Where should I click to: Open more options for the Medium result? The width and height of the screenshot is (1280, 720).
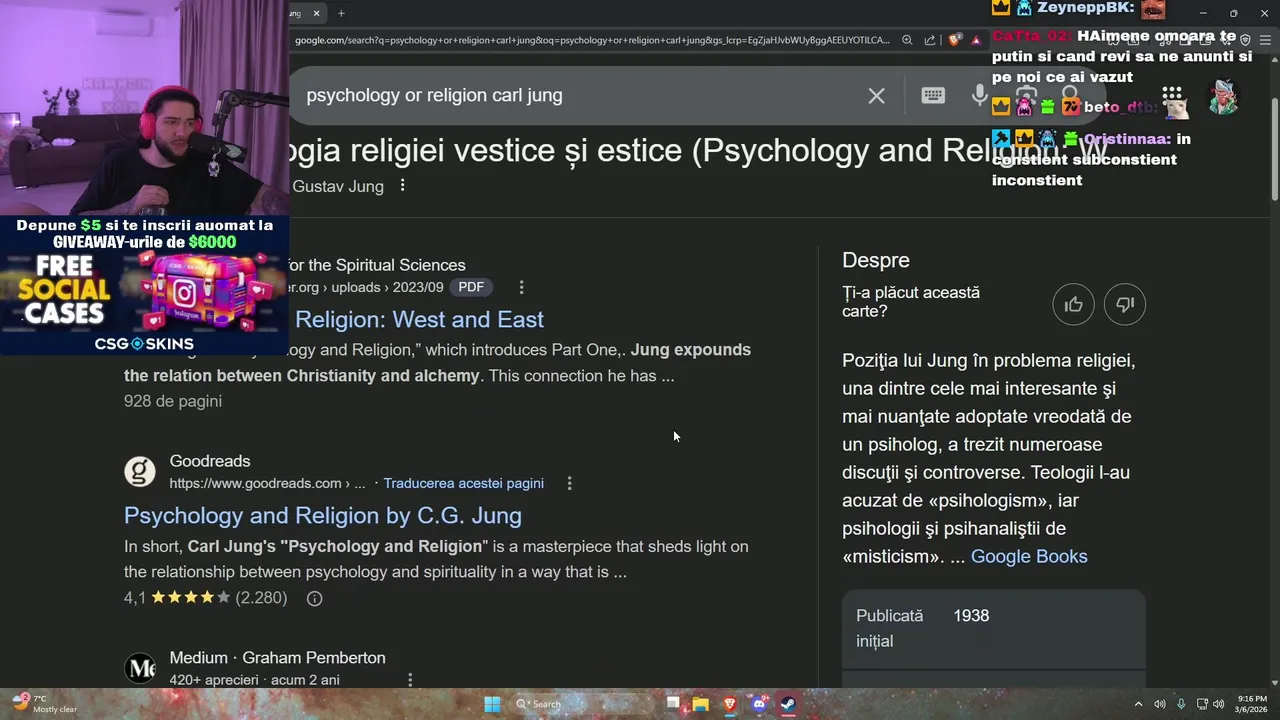409,680
